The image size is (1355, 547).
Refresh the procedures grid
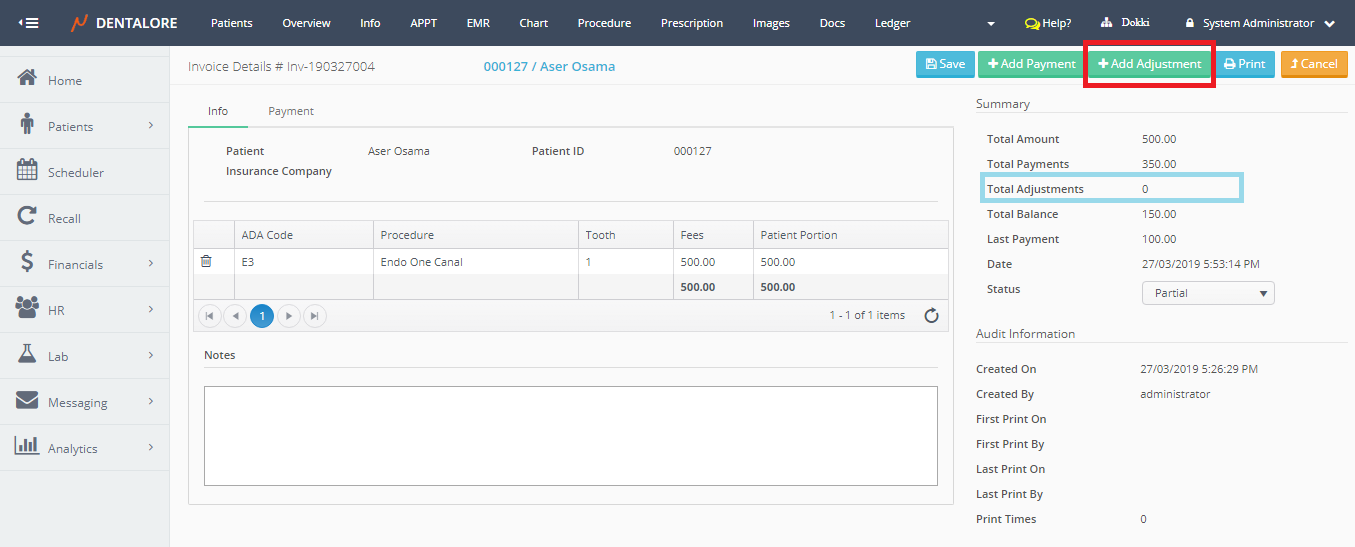click(x=931, y=316)
